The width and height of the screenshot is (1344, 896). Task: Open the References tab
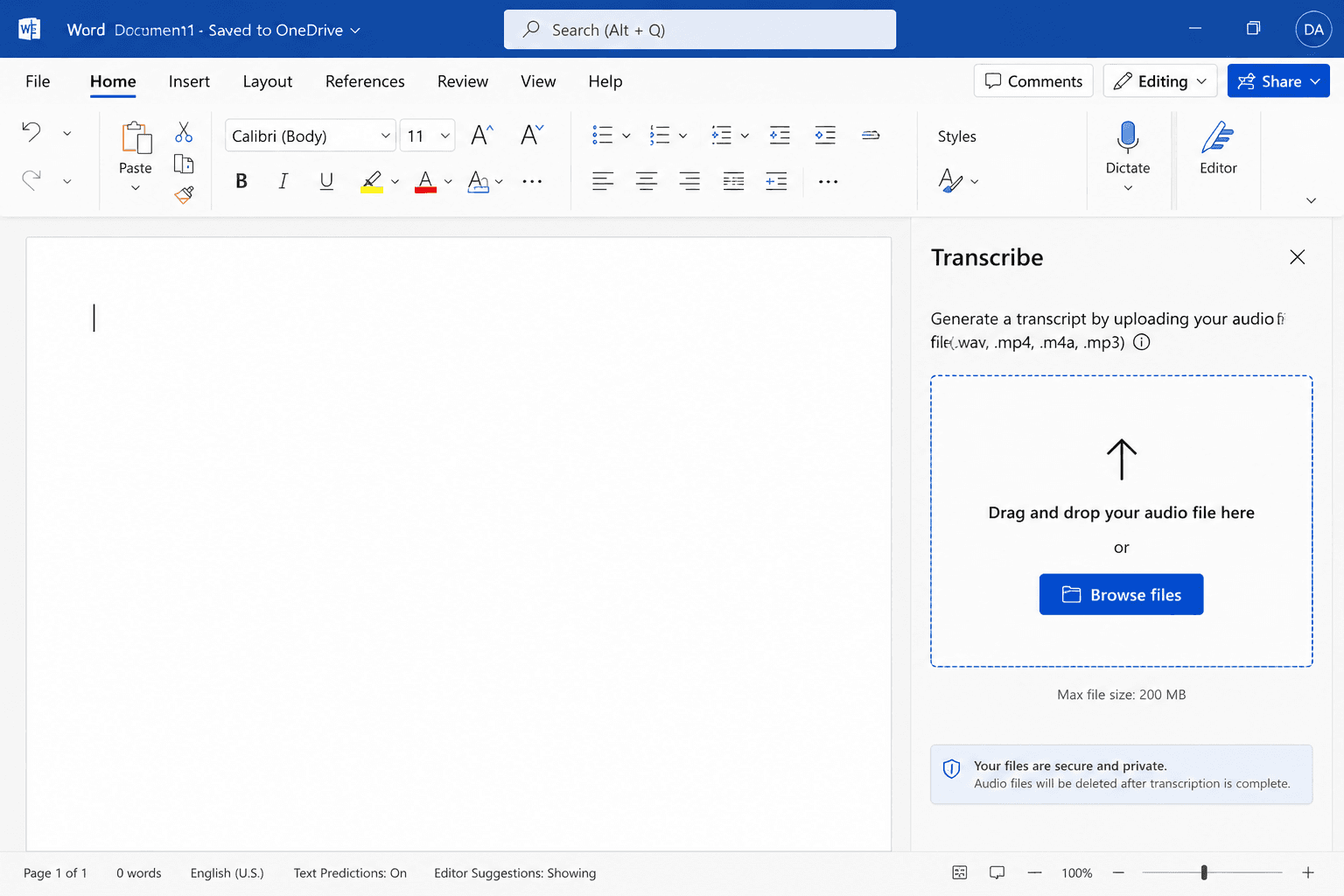[x=365, y=81]
